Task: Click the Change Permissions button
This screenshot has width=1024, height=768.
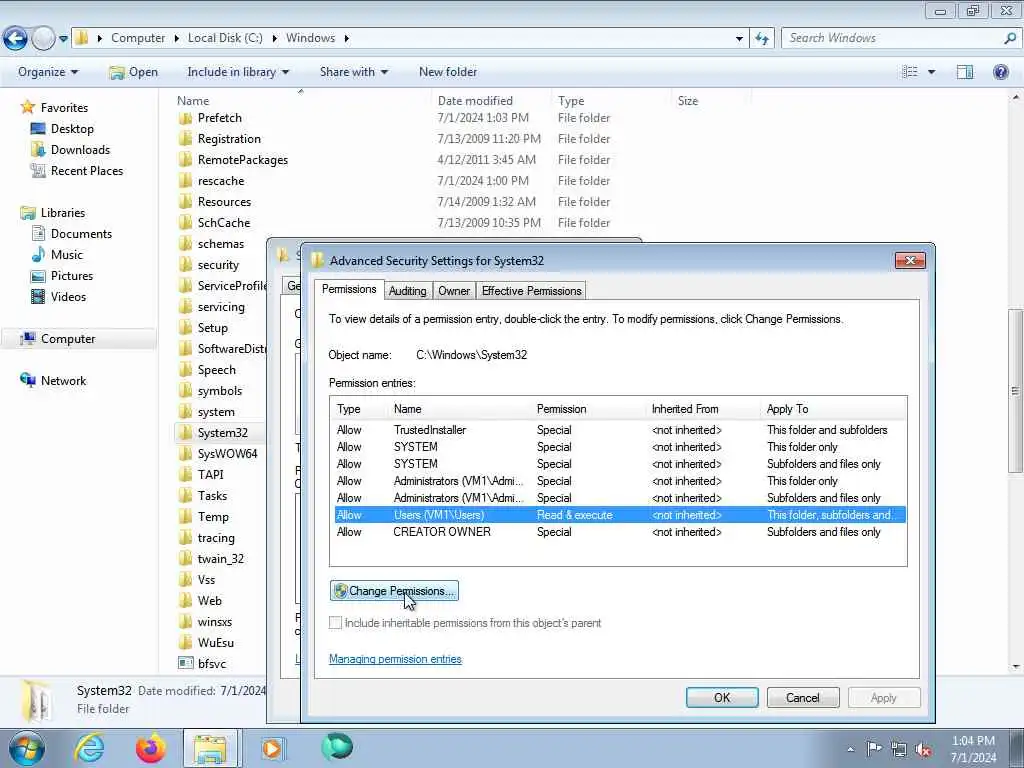Action: click(394, 591)
